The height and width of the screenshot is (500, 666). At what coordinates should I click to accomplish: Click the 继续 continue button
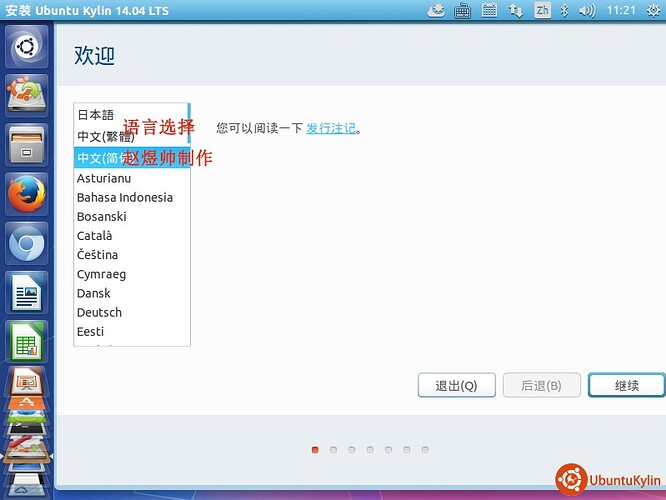pos(627,385)
